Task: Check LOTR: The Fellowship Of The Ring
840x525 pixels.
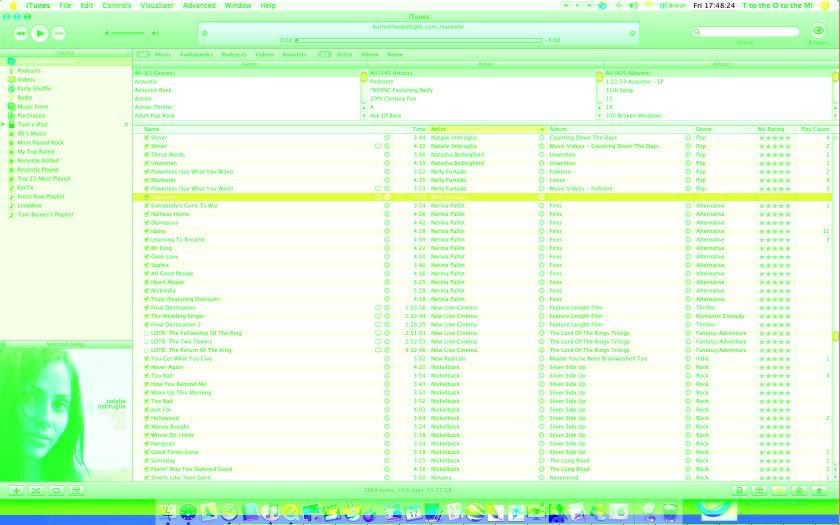Action: tap(146, 333)
